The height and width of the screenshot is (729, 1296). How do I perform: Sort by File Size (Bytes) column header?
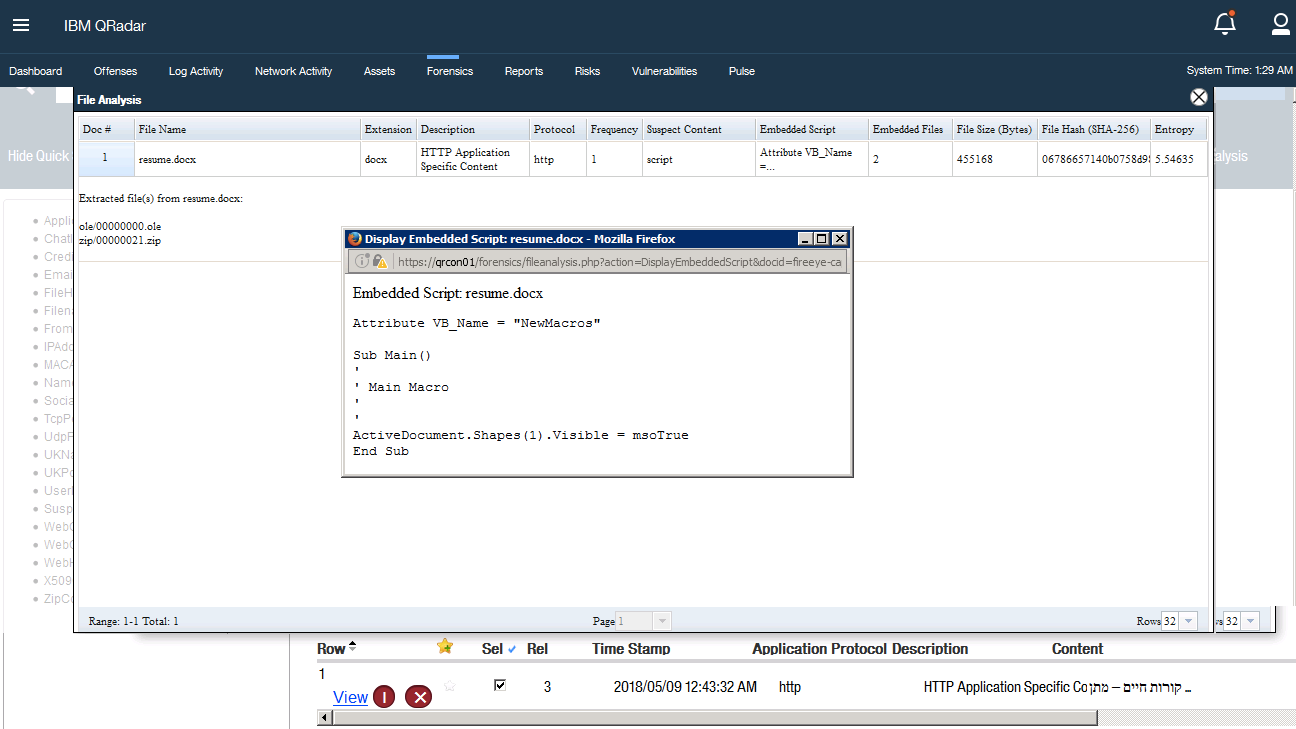tap(995, 129)
